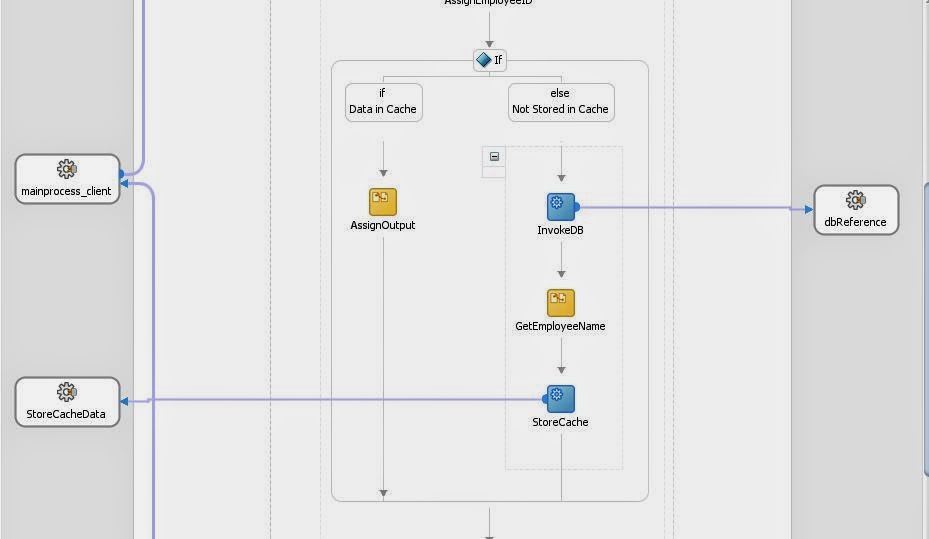Click the StoreCacheData label text

tap(66, 414)
